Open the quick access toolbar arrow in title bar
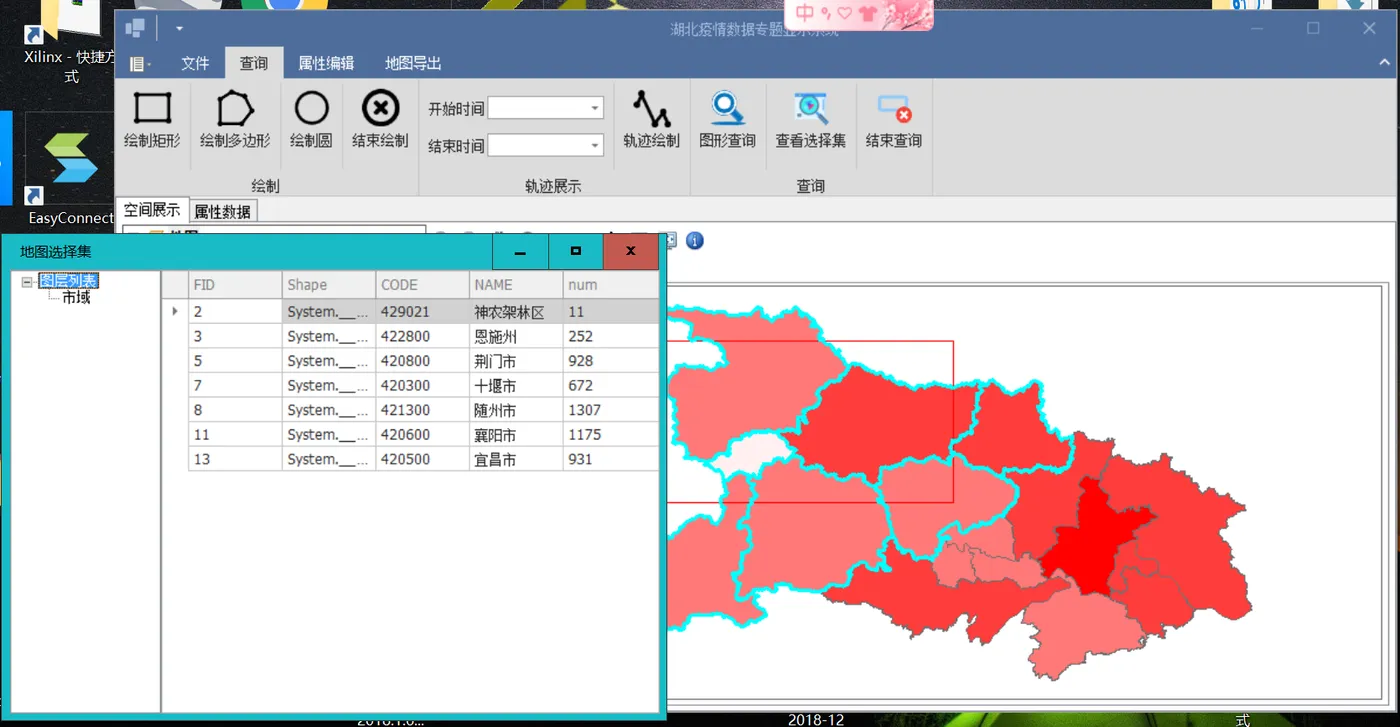The height and width of the screenshot is (727, 1400). tap(179, 28)
